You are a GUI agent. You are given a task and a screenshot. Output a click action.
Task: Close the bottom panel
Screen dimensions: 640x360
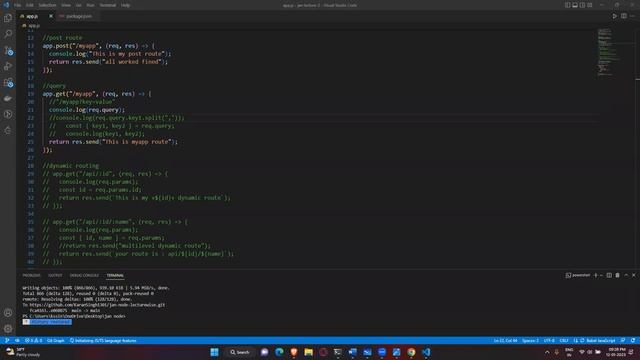(633, 276)
